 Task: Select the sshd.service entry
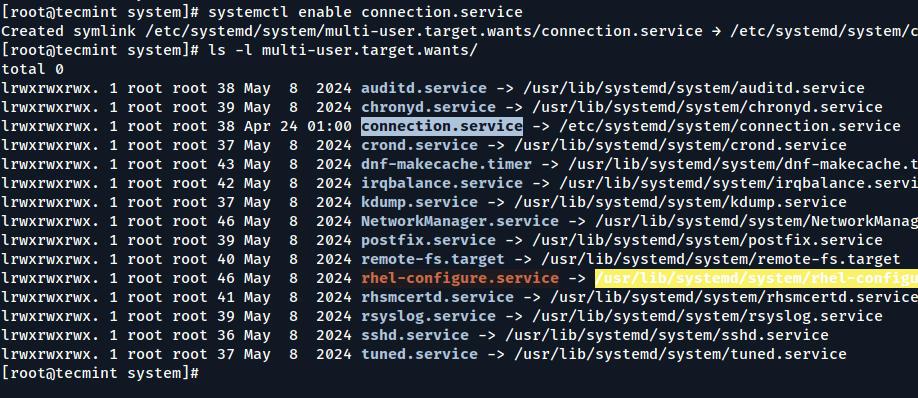(x=415, y=335)
